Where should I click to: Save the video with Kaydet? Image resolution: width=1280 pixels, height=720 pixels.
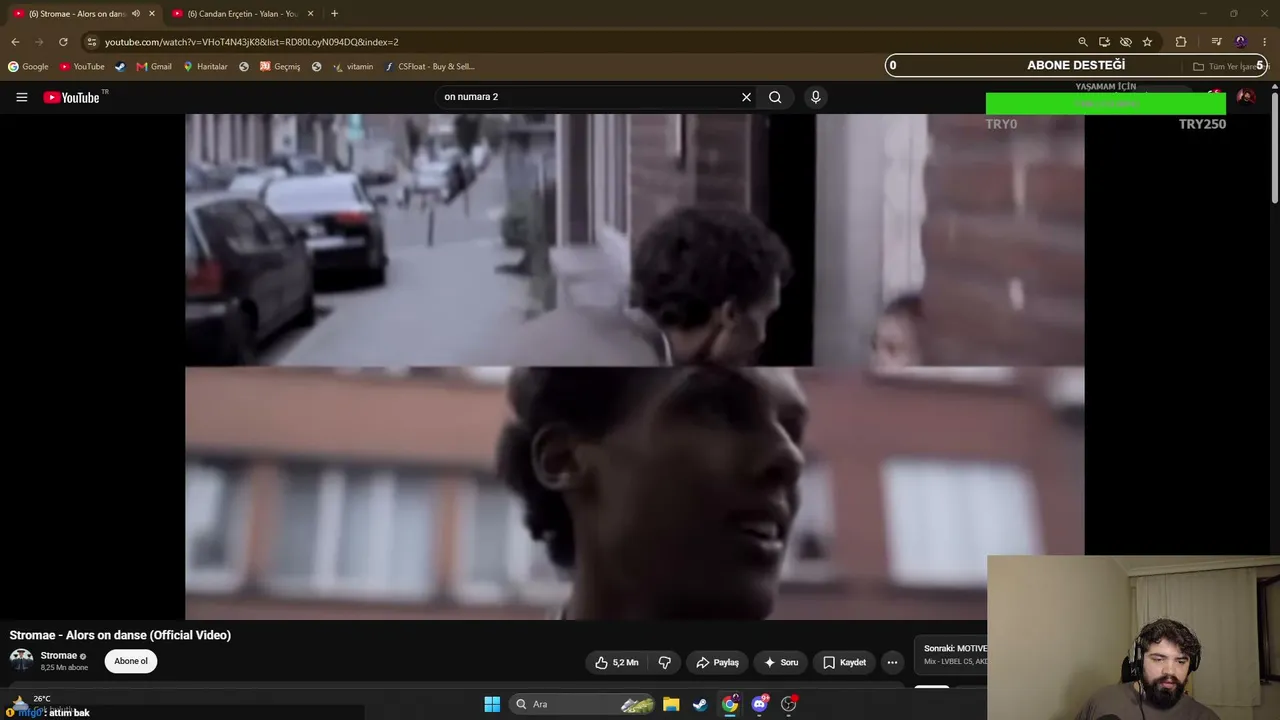[x=845, y=662]
